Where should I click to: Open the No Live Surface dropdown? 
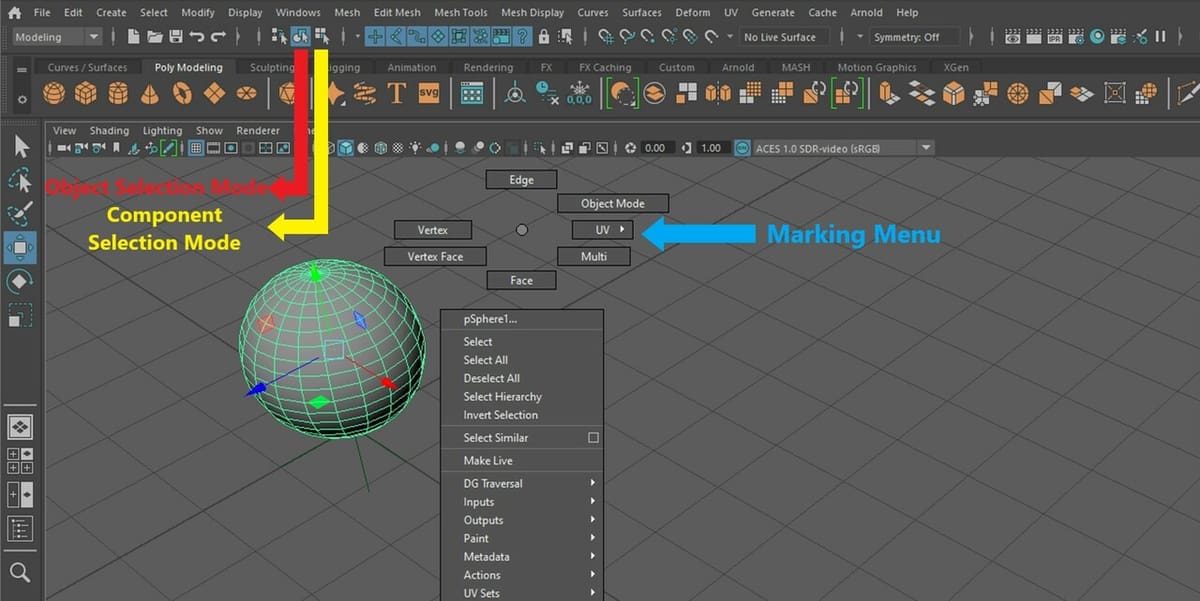[783, 37]
